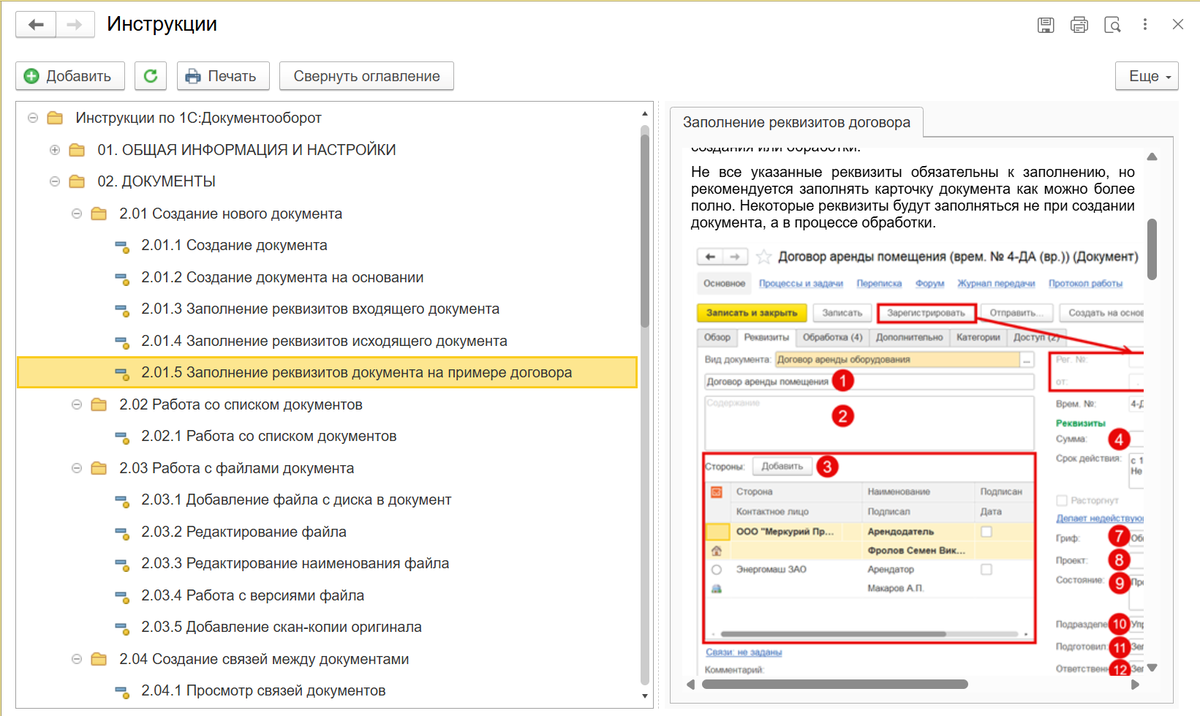Click the document icon of 2.01.3 Заполнение реквизитов входящего
The width and height of the screenshot is (1200, 716).
[121, 310]
